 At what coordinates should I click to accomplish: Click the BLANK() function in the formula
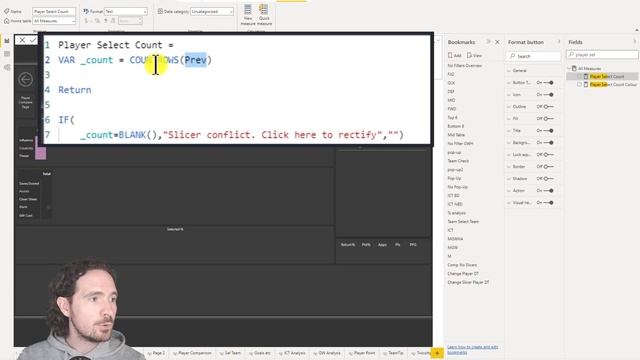point(138,135)
